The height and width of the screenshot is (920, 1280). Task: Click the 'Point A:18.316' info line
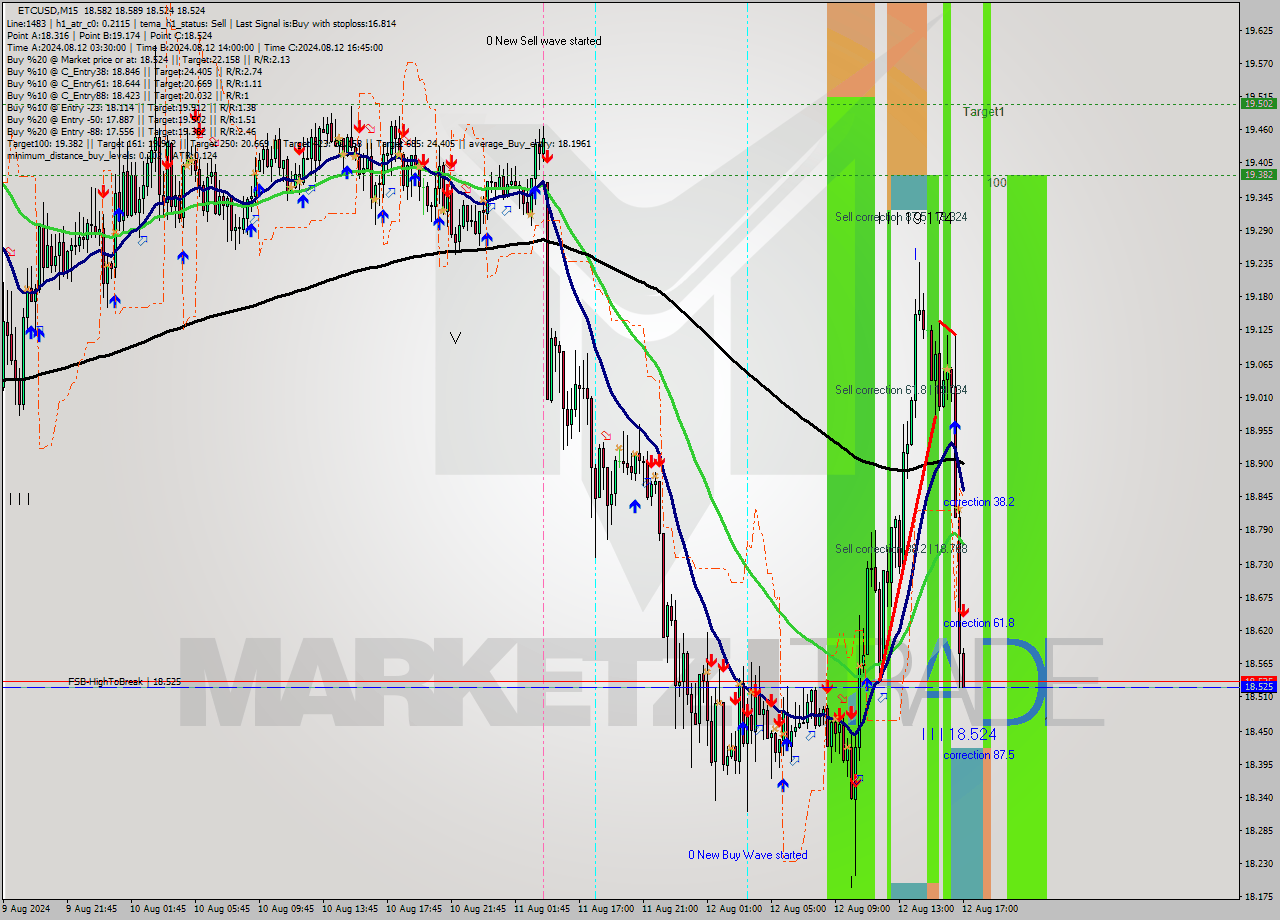(109, 35)
